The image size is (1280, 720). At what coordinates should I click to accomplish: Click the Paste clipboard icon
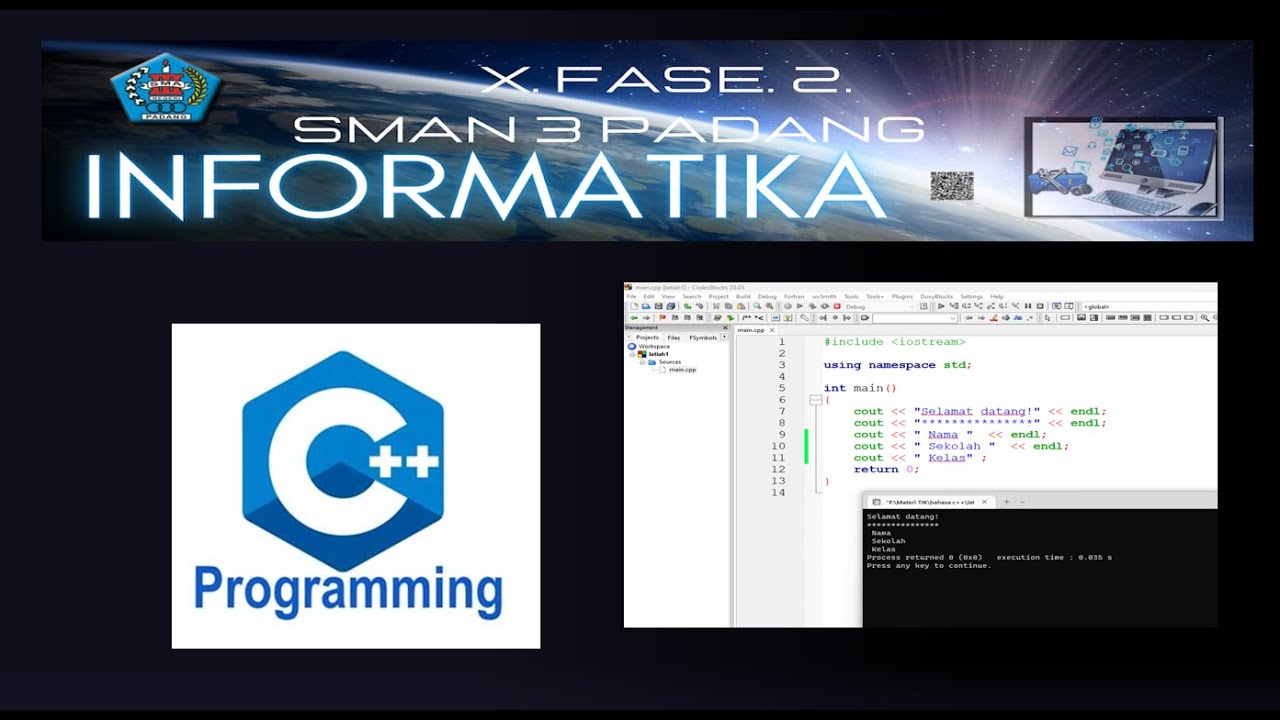[x=741, y=306]
